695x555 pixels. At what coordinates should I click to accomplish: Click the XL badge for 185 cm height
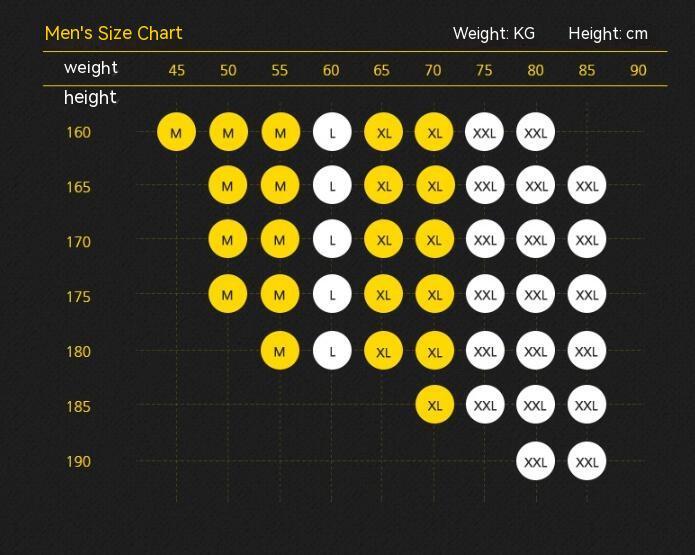(434, 405)
